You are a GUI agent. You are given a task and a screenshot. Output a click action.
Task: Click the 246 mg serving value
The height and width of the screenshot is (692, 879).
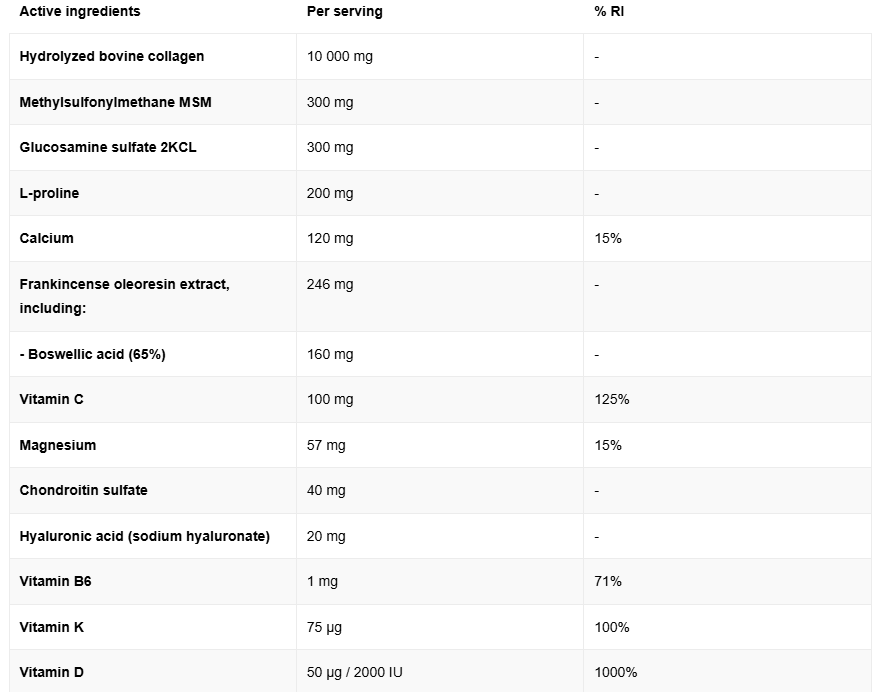point(330,284)
